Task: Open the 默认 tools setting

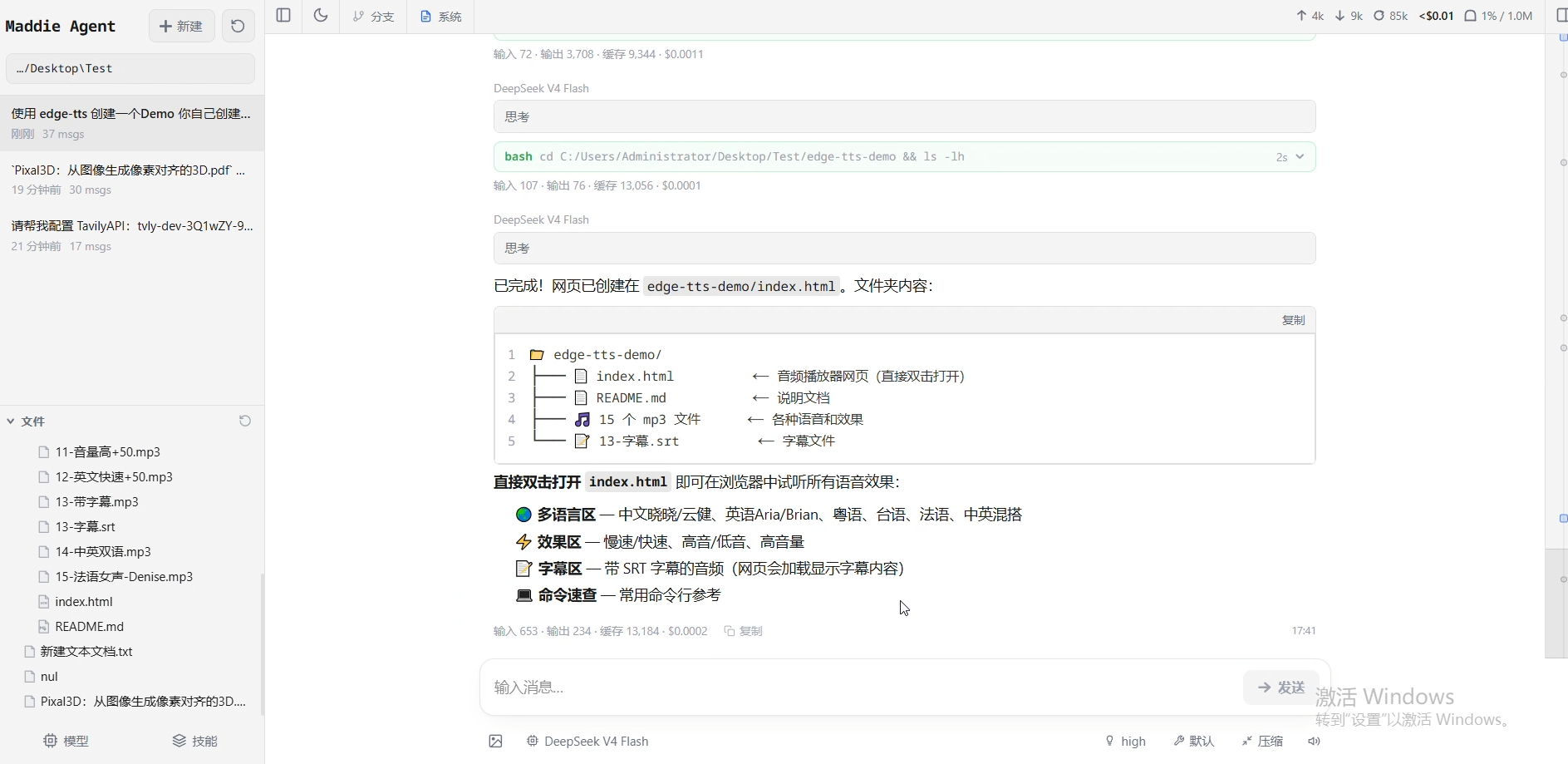Action: 1194,741
